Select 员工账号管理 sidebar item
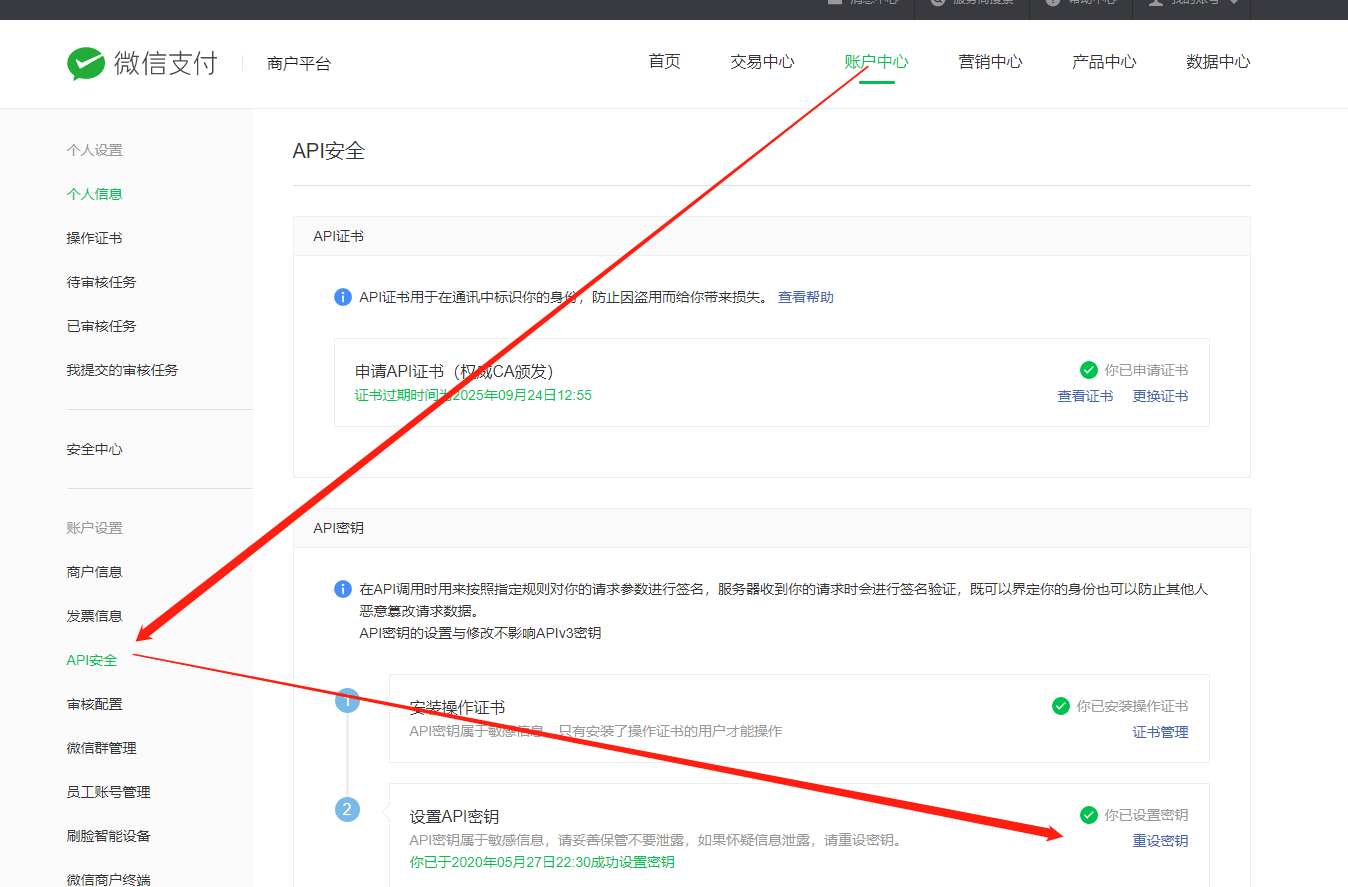The height and width of the screenshot is (887, 1348). tap(109, 792)
